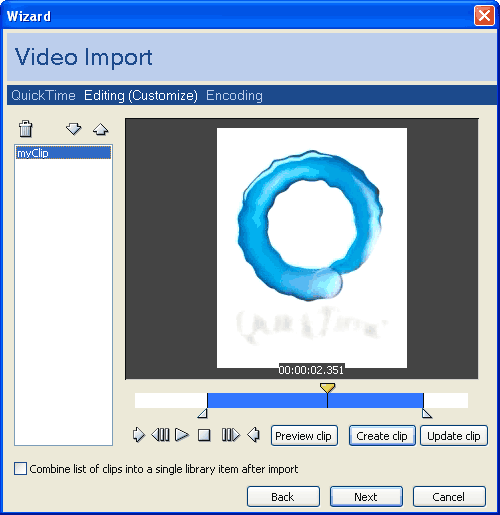Go to the Encoding step tab
500x515 pixels.
coord(234,96)
